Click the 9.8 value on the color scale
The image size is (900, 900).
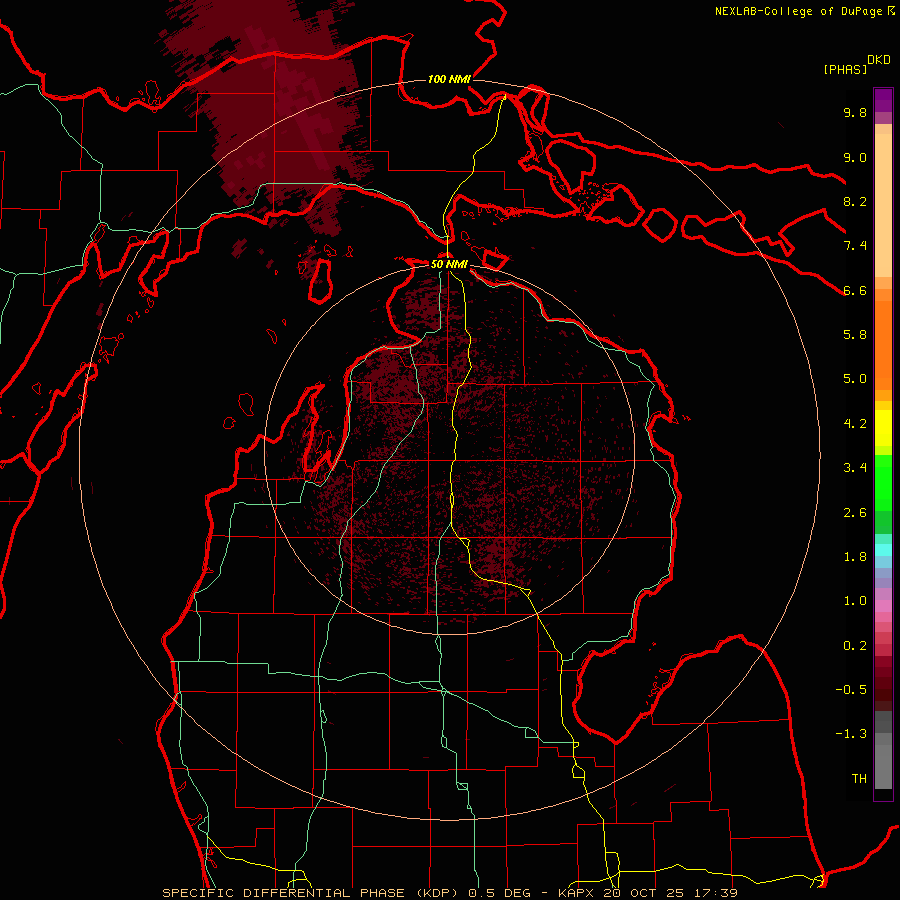855,112
